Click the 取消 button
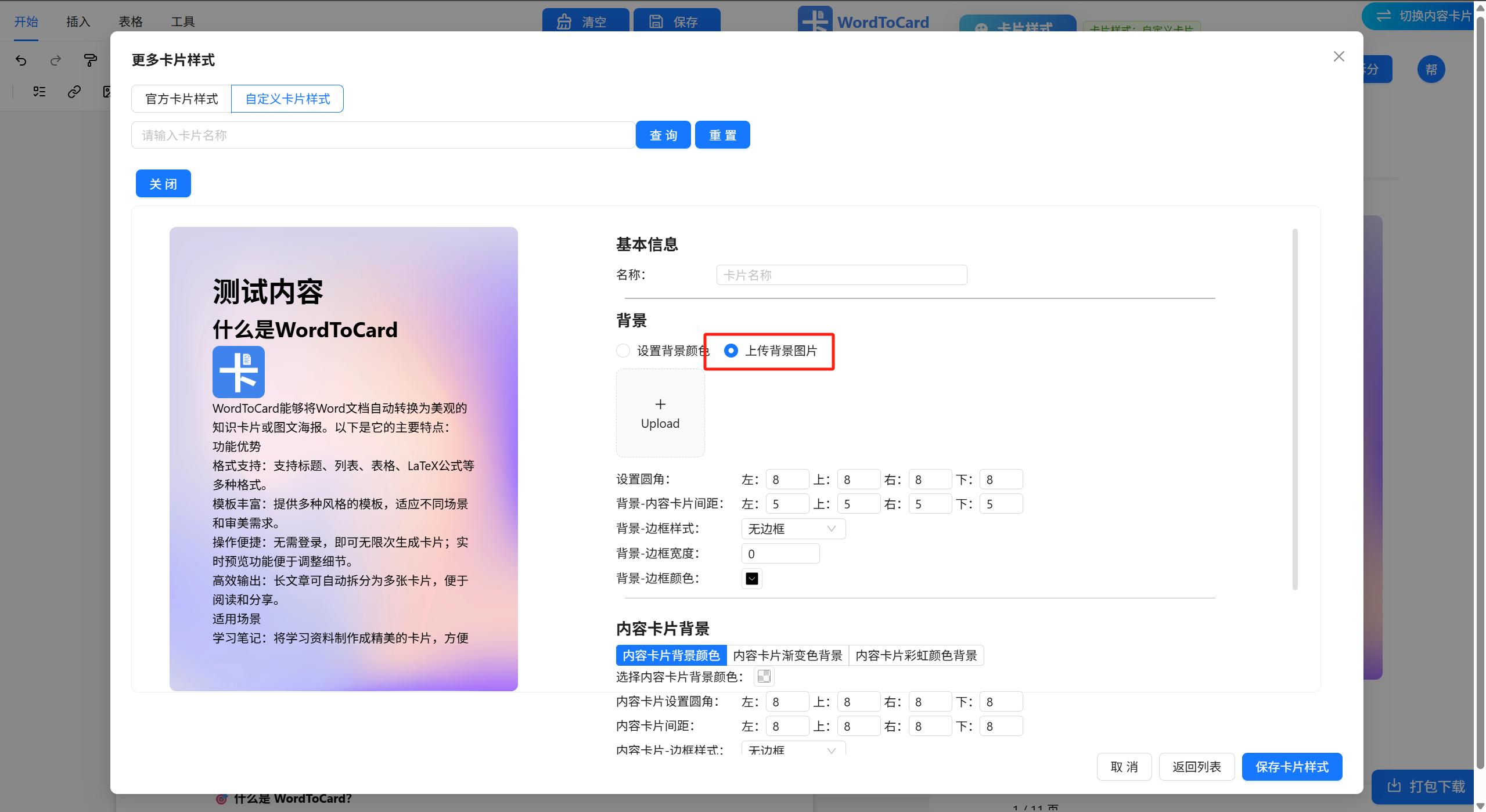This screenshot has width=1486, height=812. point(1124,767)
